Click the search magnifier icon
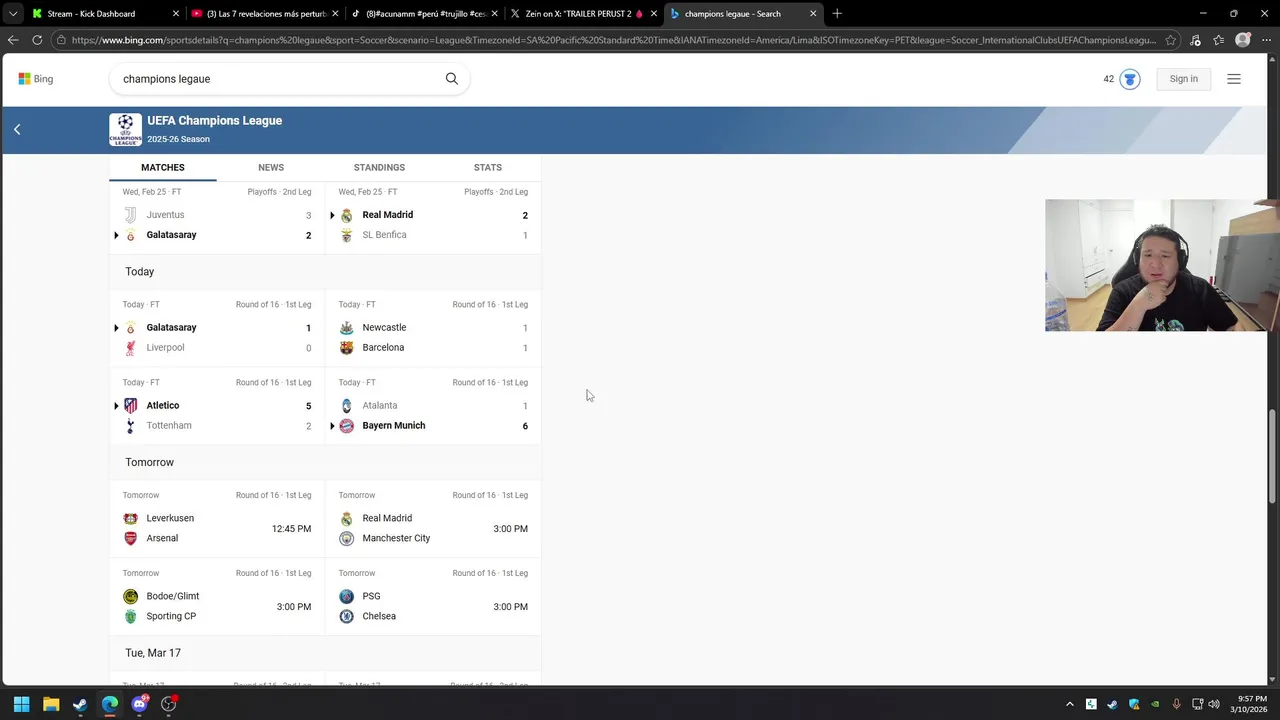The image size is (1280, 720). pos(452,79)
